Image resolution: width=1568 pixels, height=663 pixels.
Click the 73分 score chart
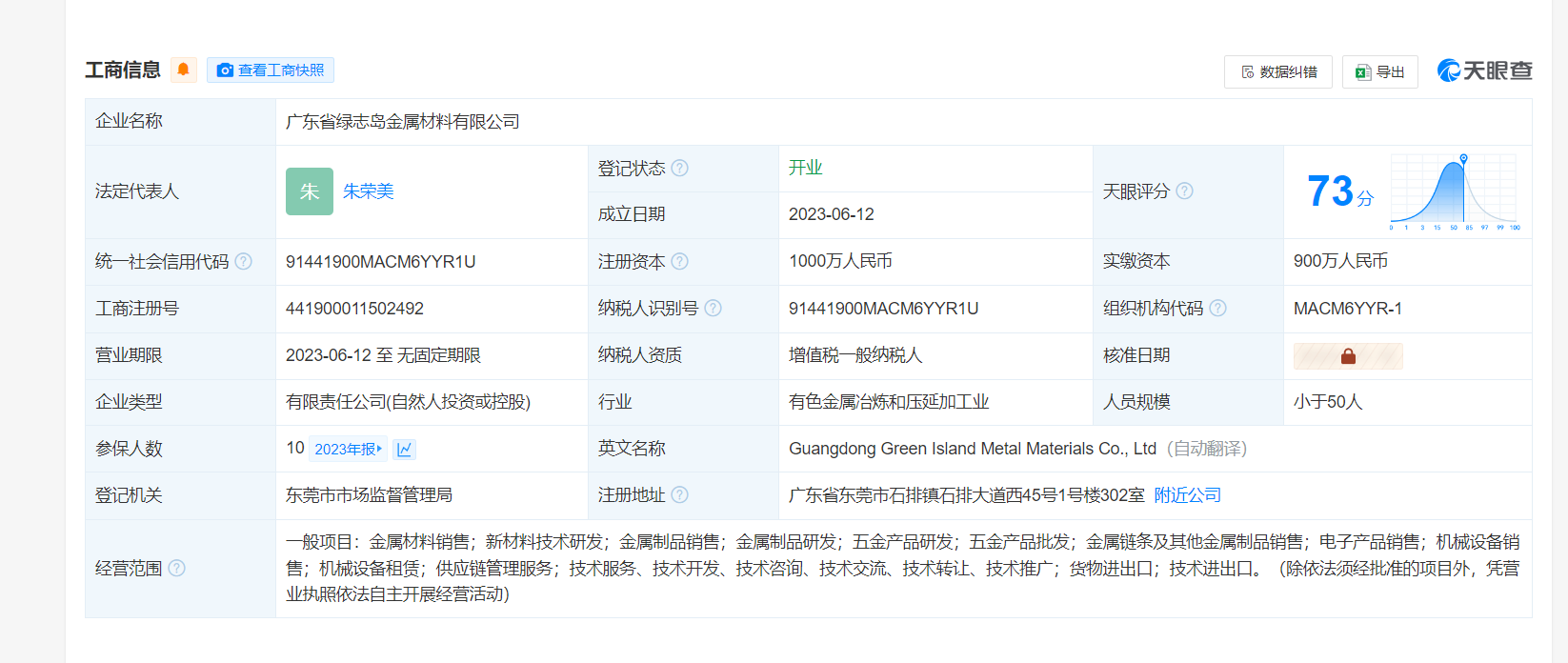(1454, 191)
